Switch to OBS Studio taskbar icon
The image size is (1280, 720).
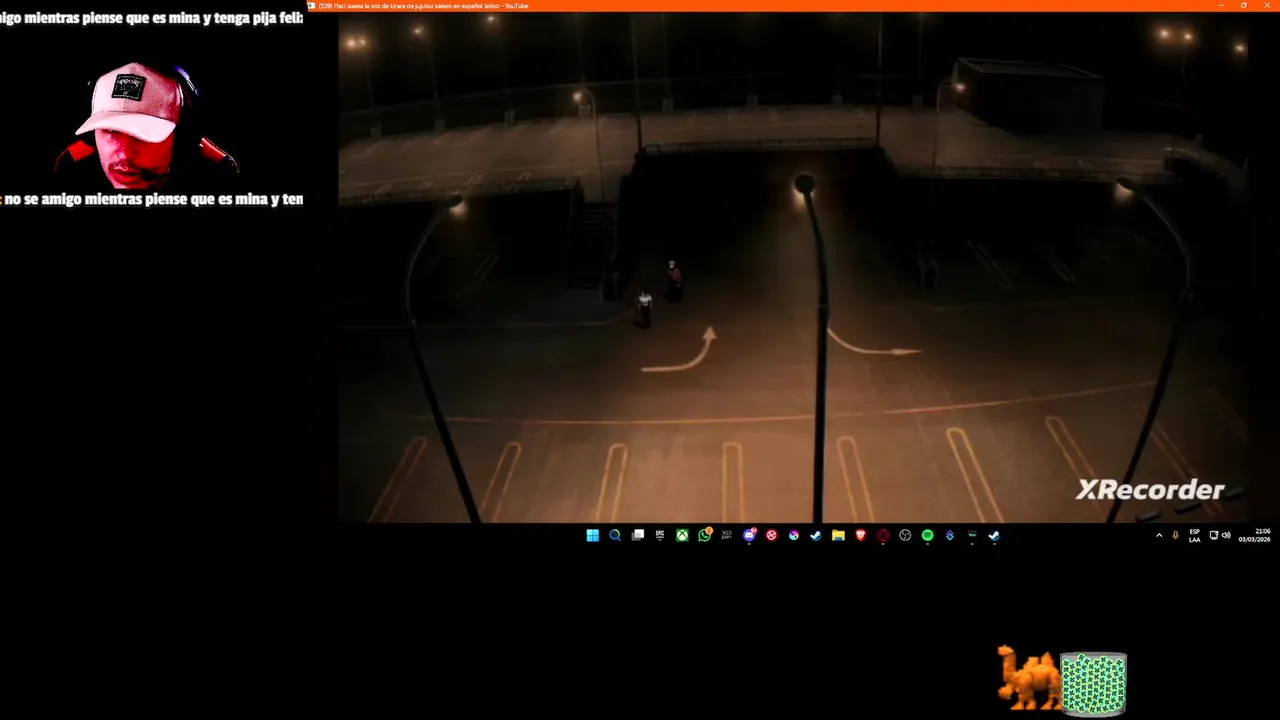coord(905,535)
